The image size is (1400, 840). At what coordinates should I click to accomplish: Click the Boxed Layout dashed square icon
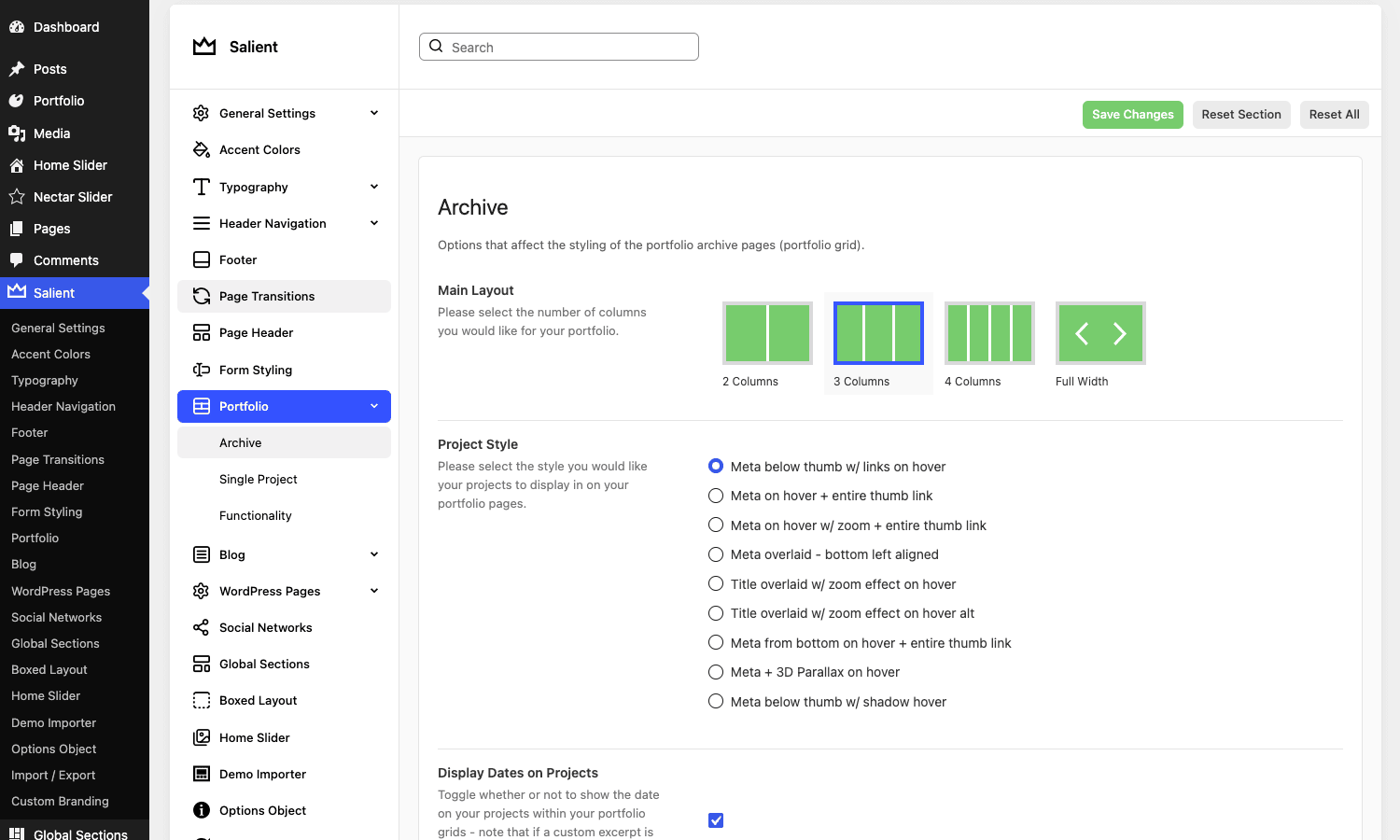tap(202, 700)
